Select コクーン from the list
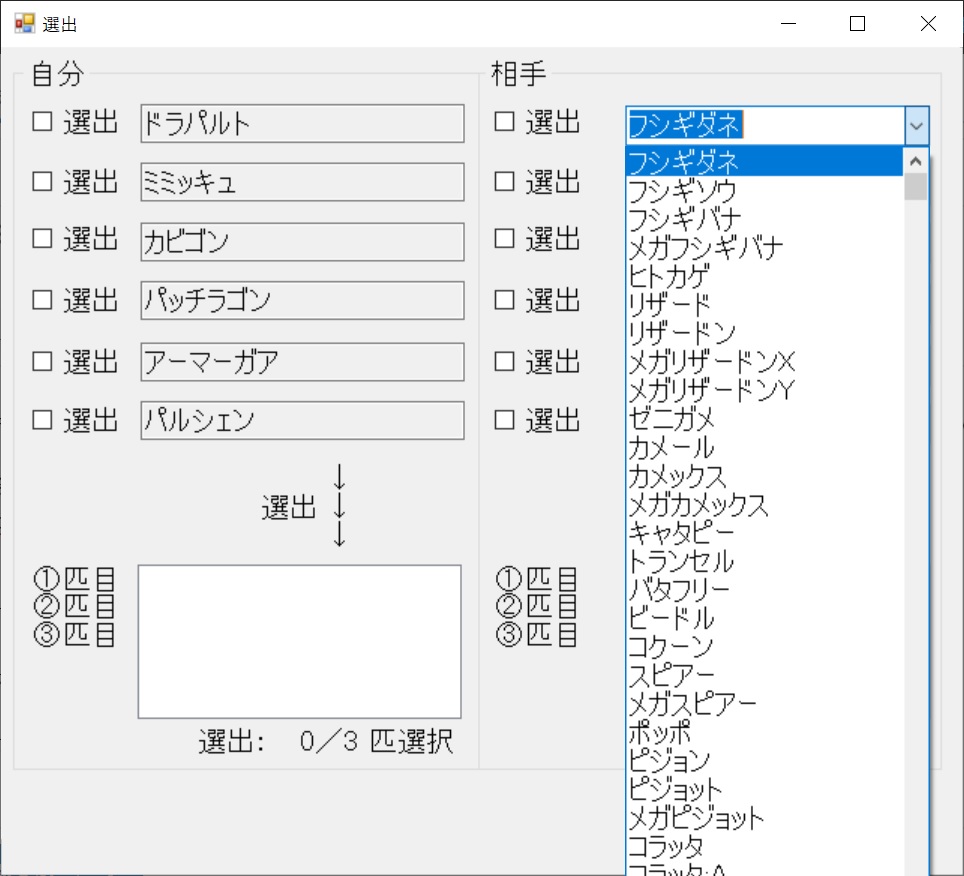 [764, 648]
